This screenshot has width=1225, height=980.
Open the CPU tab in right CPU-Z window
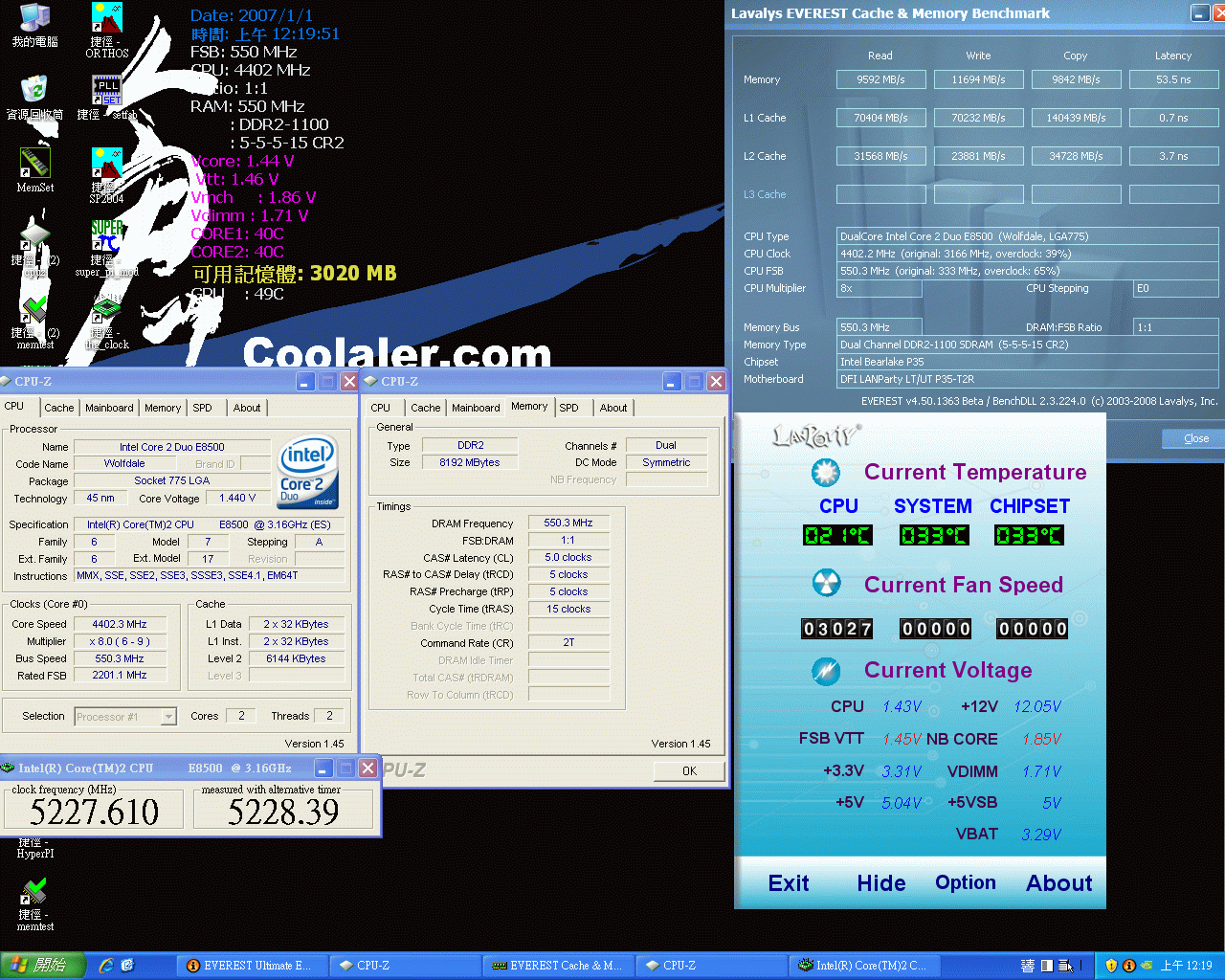[x=380, y=408]
